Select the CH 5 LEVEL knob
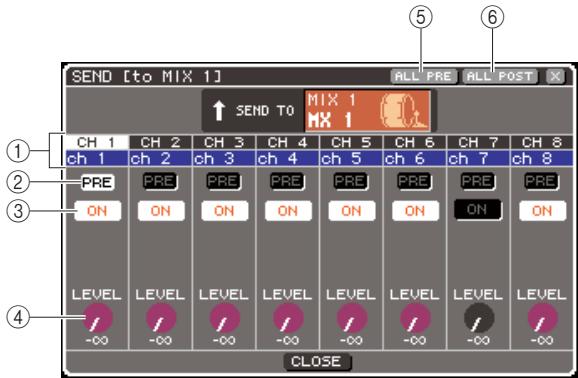Image resolution: width=578 pixels, height=378 pixels. pos(352,318)
